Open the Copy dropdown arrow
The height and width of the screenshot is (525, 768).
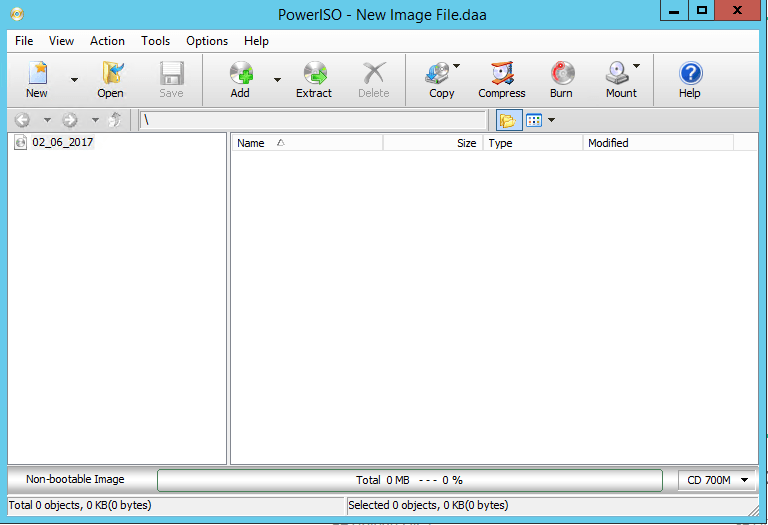456,66
